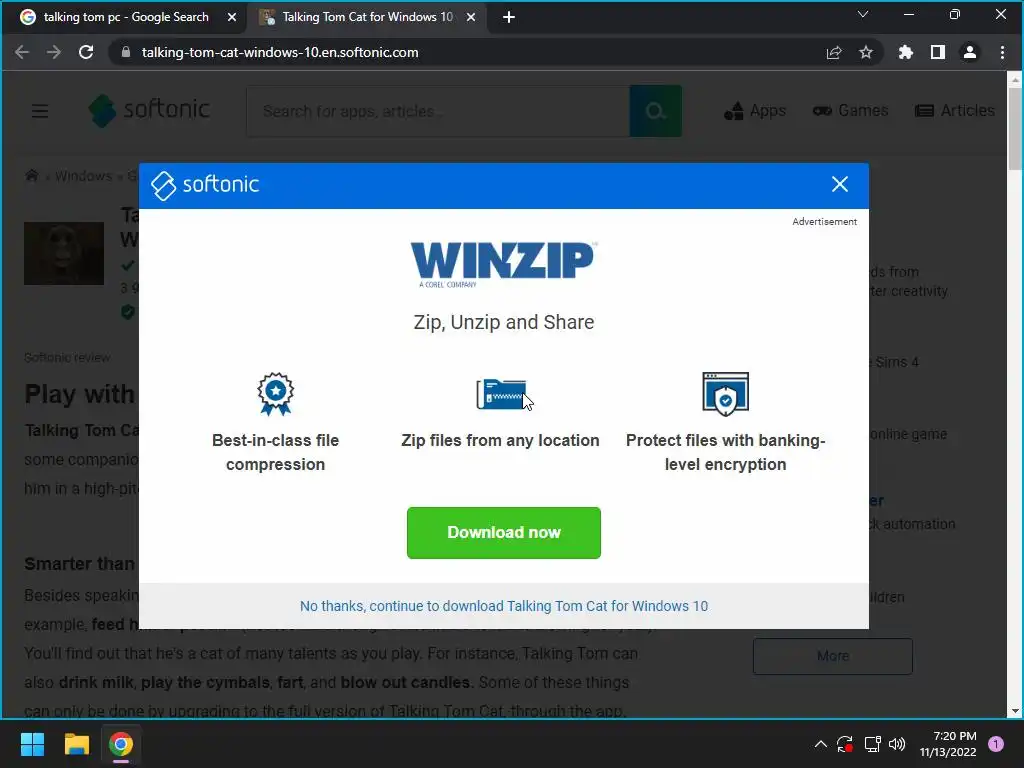Share this page icon in address bar
Image resolution: width=1024 pixels, height=768 pixels.
click(834, 52)
